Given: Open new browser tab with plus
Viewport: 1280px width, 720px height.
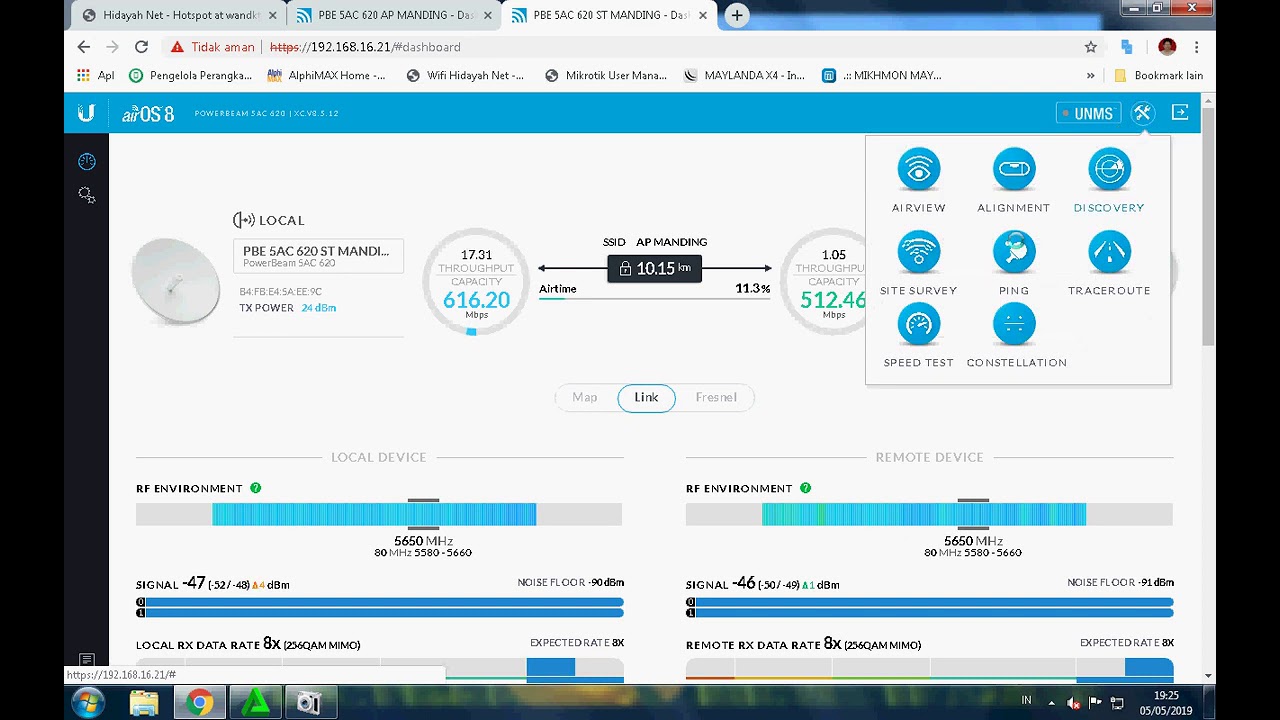Looking at the screenshot, I should click(737, 15).
